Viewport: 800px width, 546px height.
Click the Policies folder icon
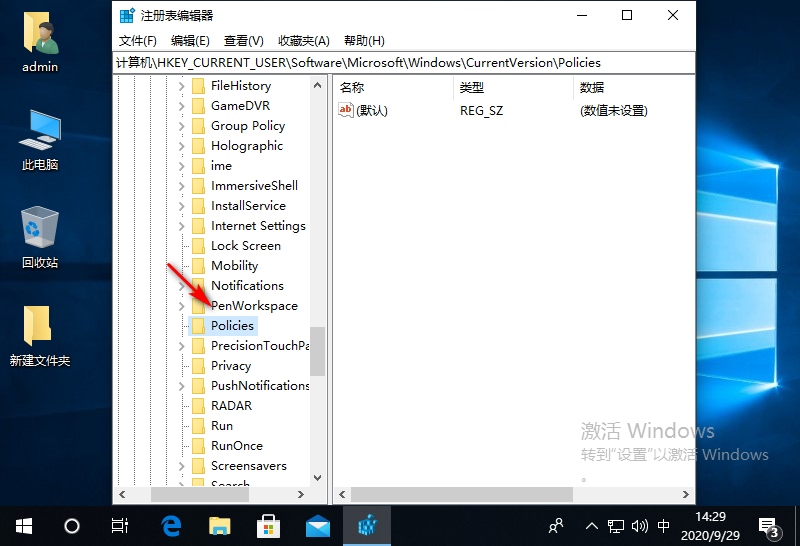198,326
